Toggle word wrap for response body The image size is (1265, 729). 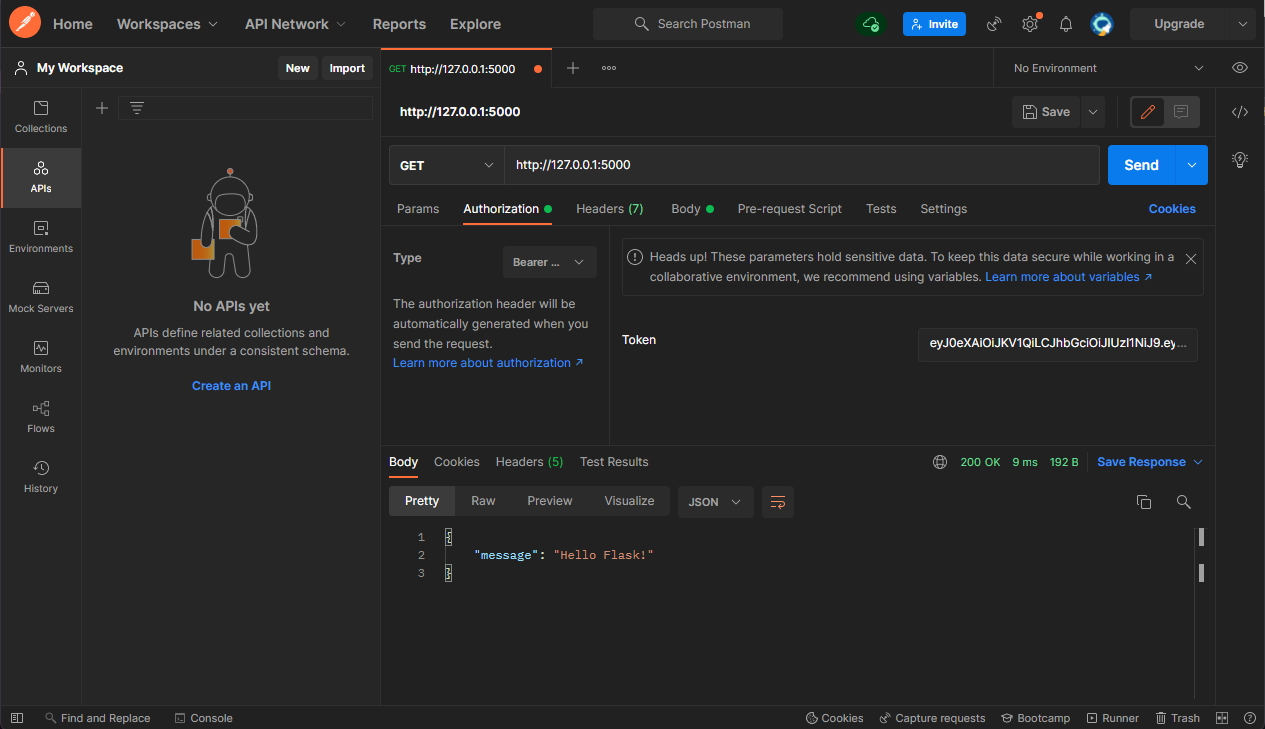click(778, 502)
